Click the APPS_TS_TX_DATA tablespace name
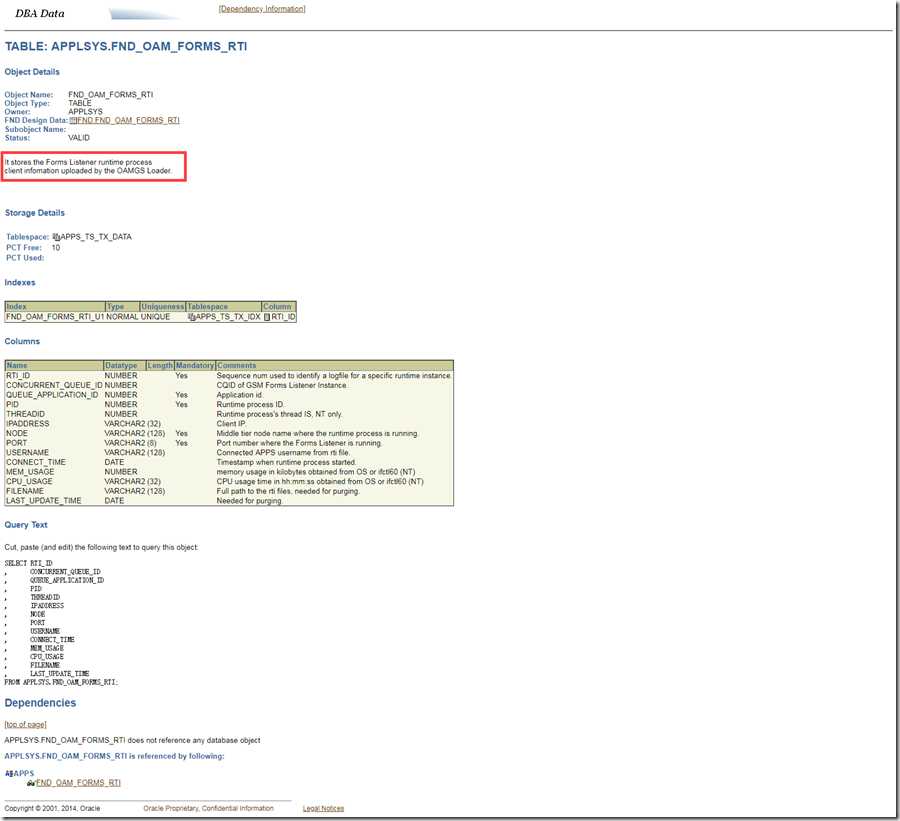 (x=96, y=237)
